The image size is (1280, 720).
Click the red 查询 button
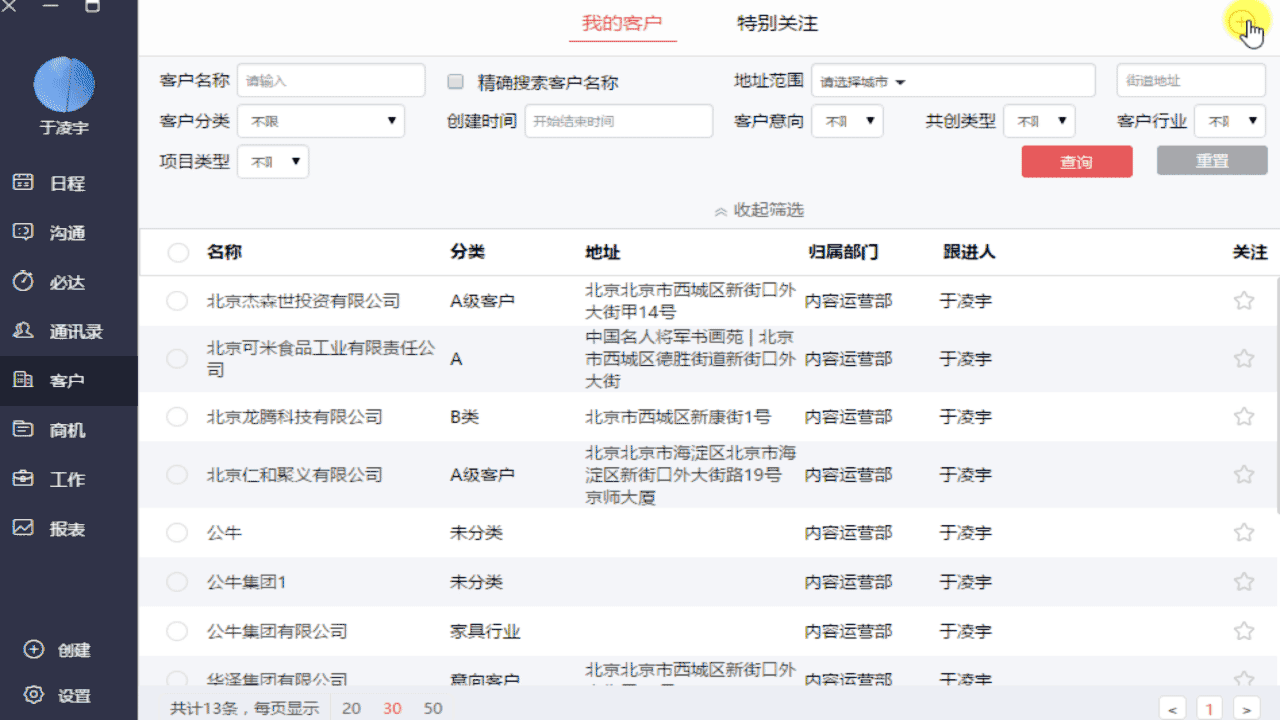click(x=1076, y=161)
